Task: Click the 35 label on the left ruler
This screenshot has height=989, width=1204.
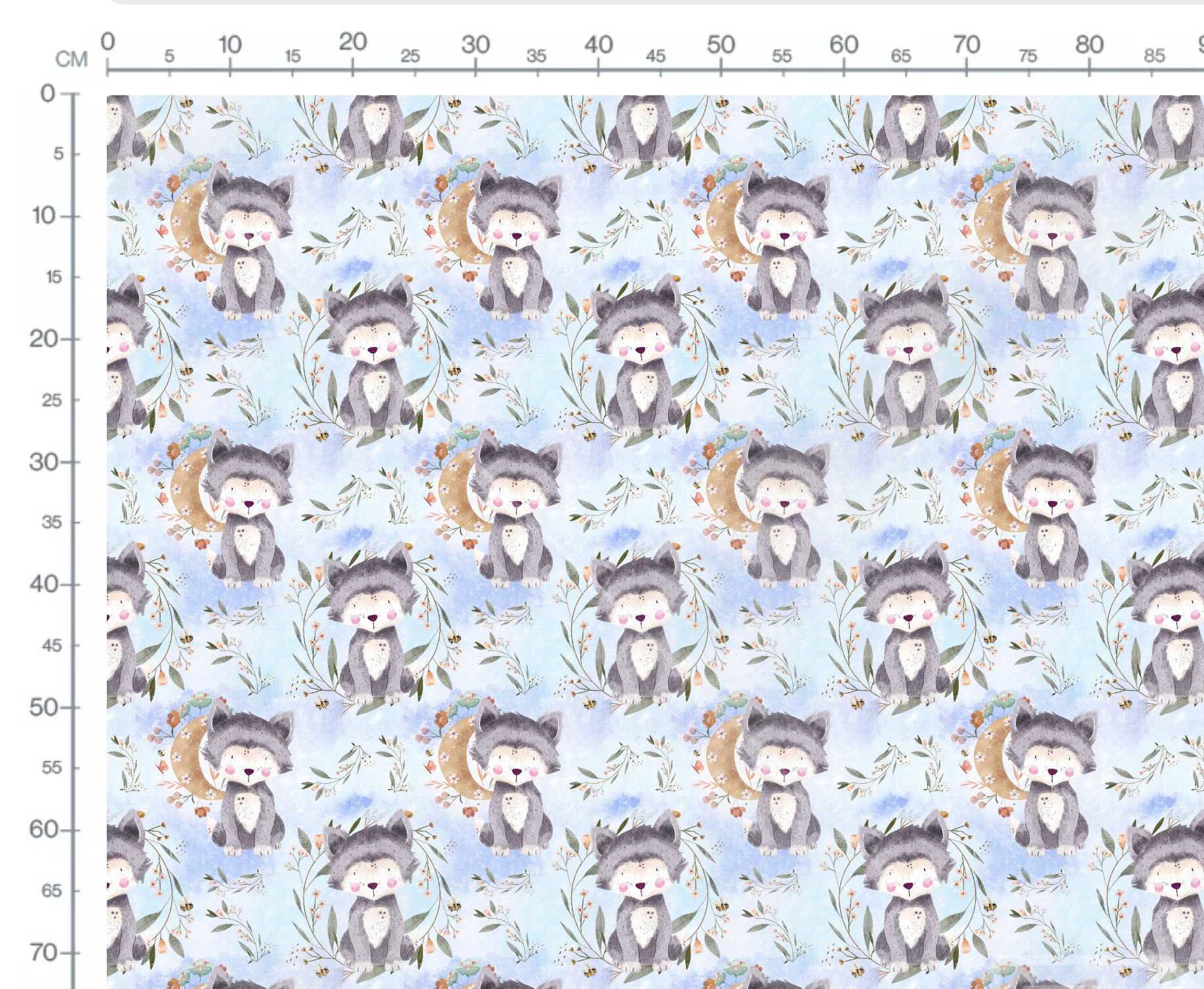Action: (52, 523)
